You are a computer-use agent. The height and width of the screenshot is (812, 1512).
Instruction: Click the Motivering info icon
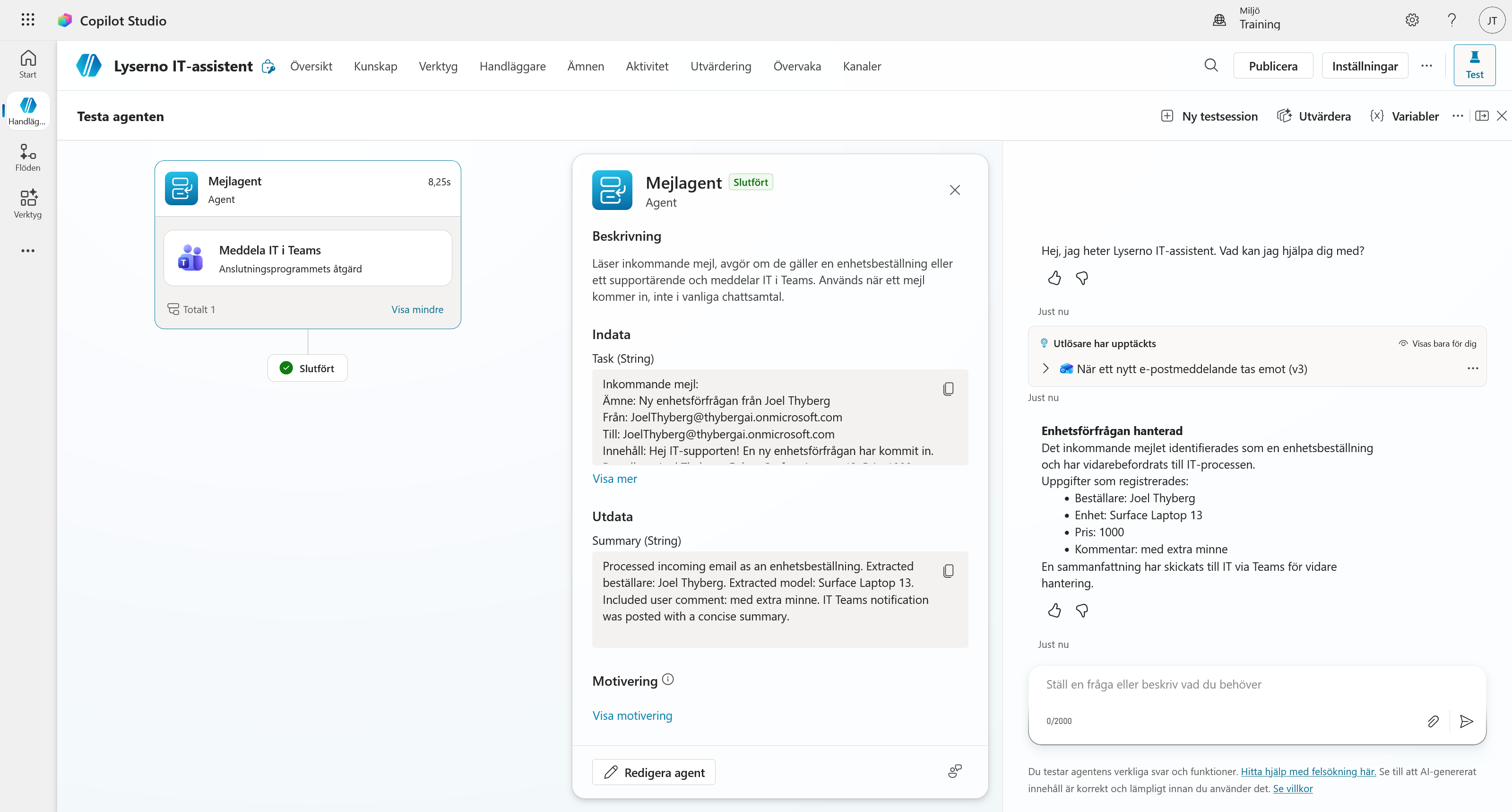click(x=668, y=679)
